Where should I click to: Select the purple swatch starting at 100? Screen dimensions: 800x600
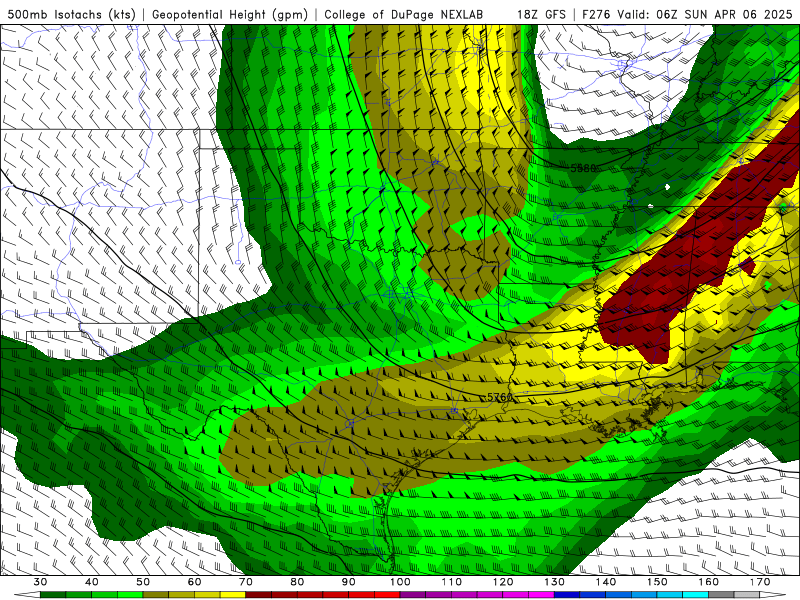413,595
